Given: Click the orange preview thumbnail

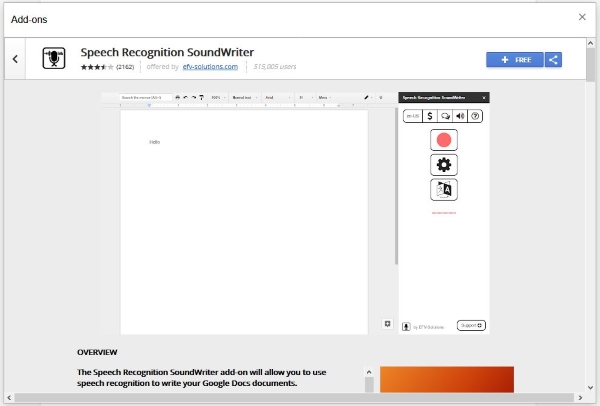Looking at the screenshot, I should (446, 380).
